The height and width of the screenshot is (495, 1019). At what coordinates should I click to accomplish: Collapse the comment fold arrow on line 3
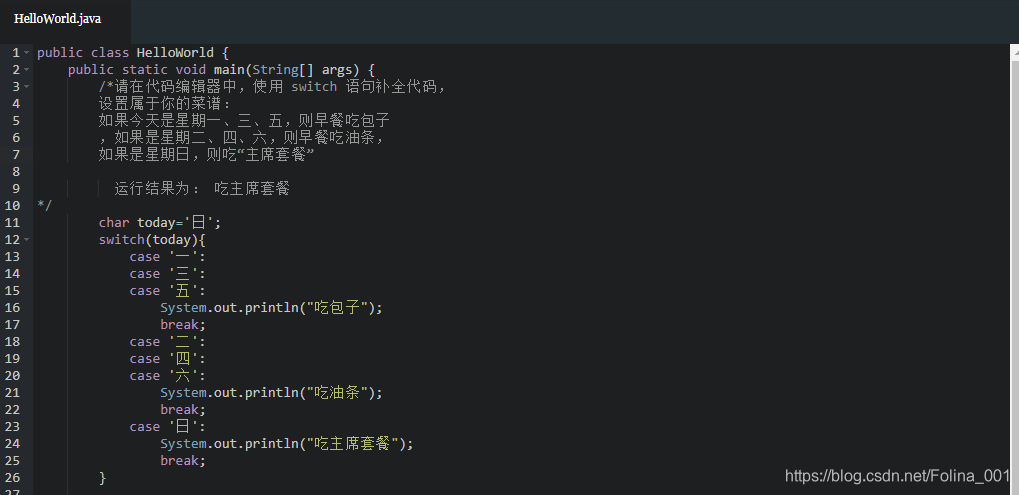point(27,86)
